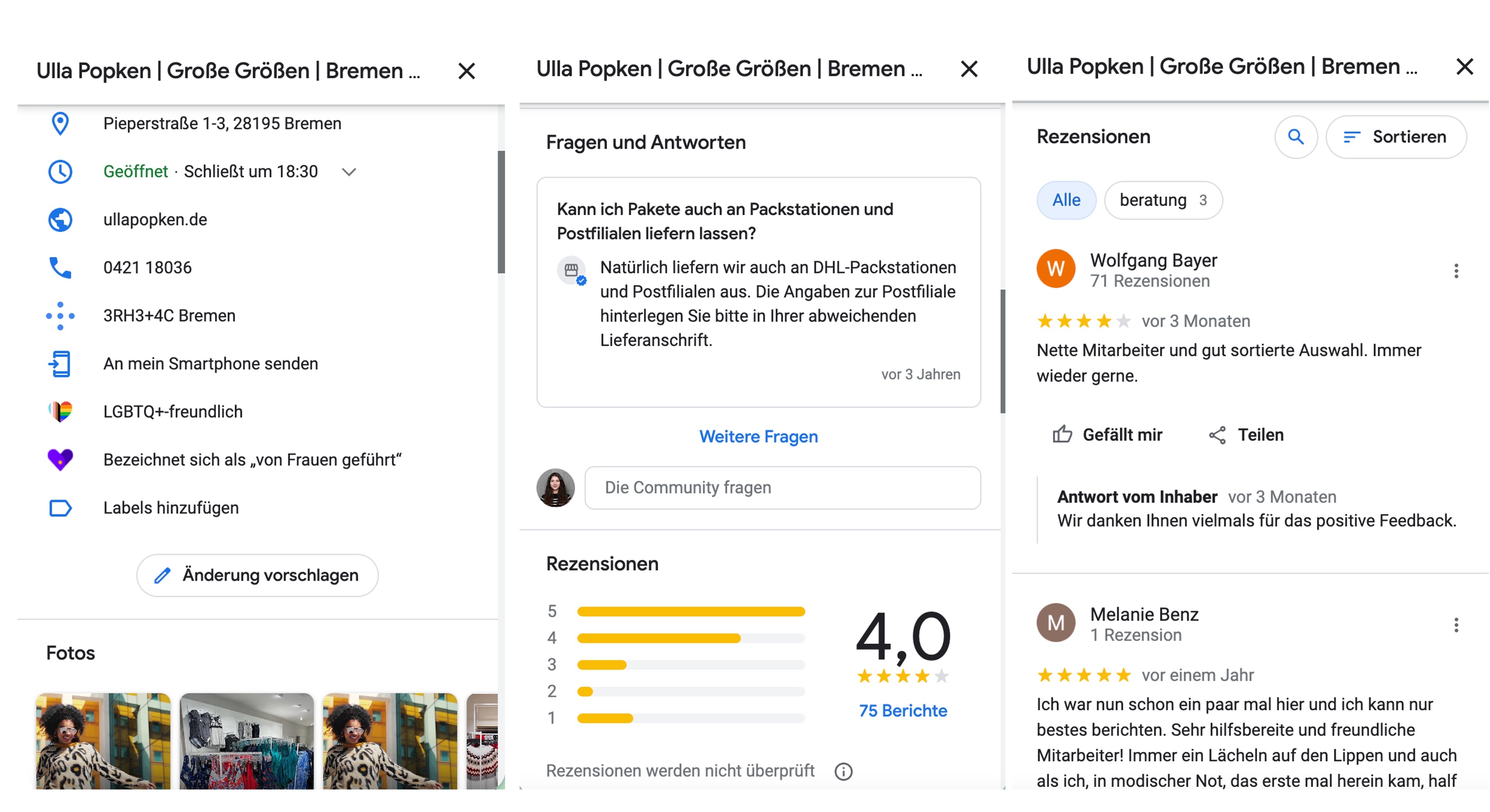Open the options menu on Wolfgang Bayer's review

point(1456,271)
